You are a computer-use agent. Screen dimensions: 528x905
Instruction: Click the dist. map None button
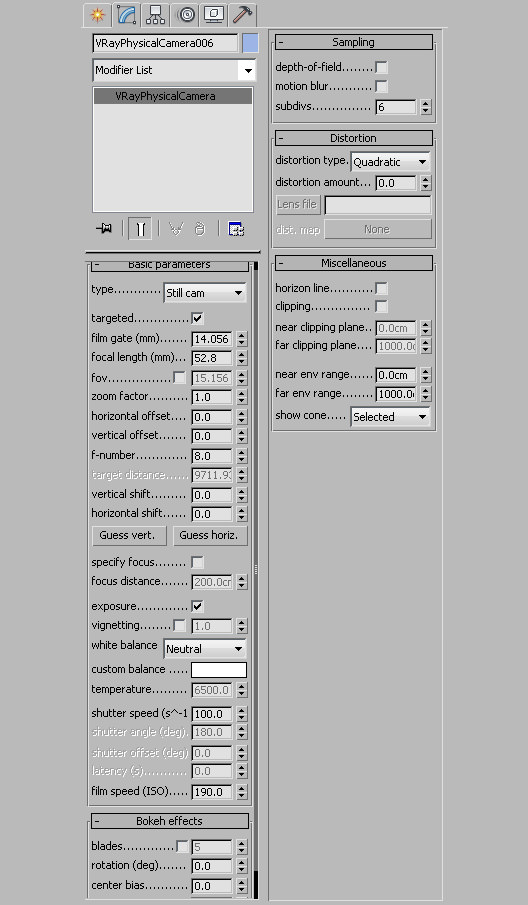[x=377, y=229]
